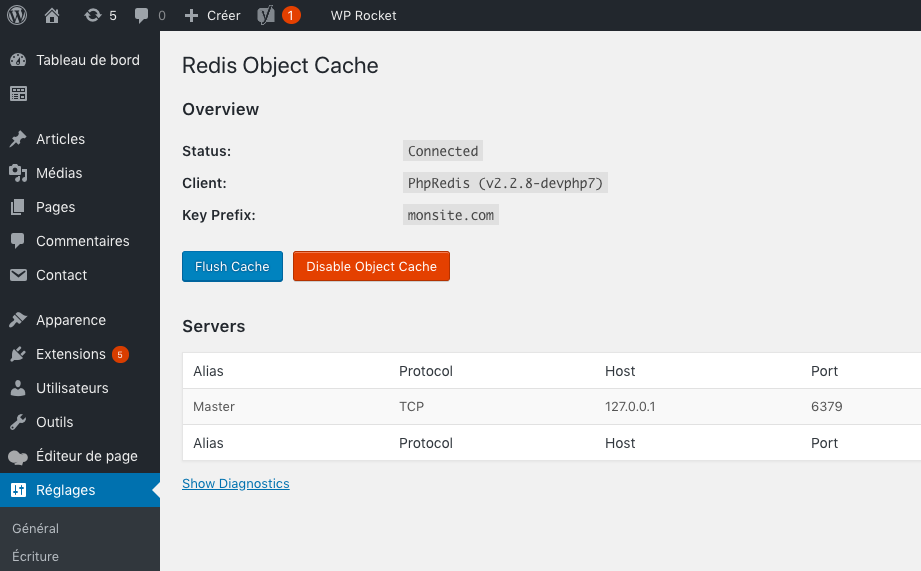921x571 pixels.
Task: Open Pages menu item
Action: tap(55, 207)
